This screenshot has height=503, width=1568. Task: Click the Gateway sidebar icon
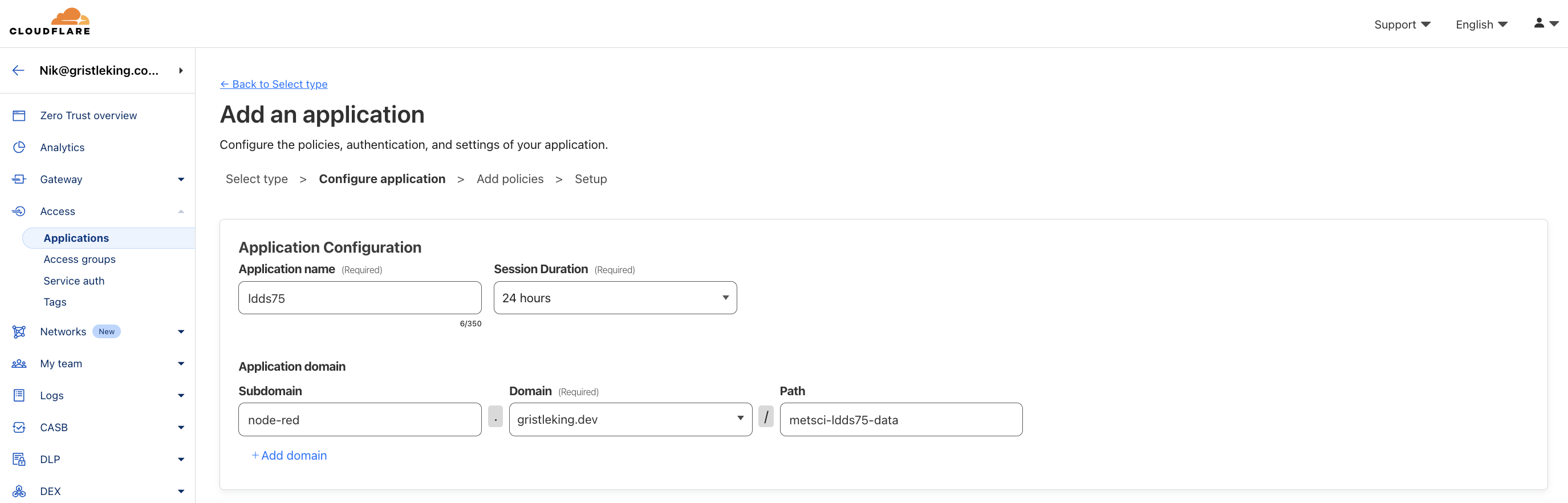19,179
